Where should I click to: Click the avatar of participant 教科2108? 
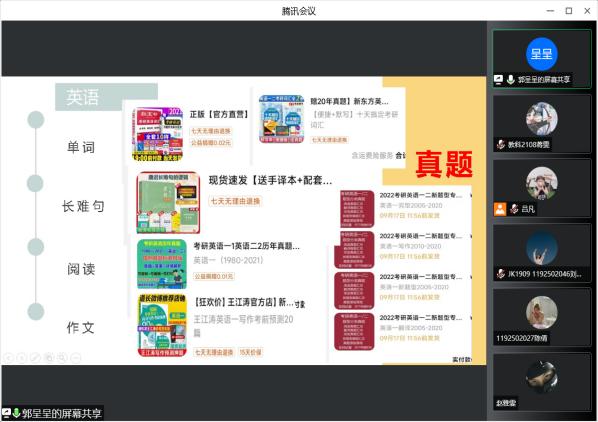pyautogui.click(x=542, y=119)
